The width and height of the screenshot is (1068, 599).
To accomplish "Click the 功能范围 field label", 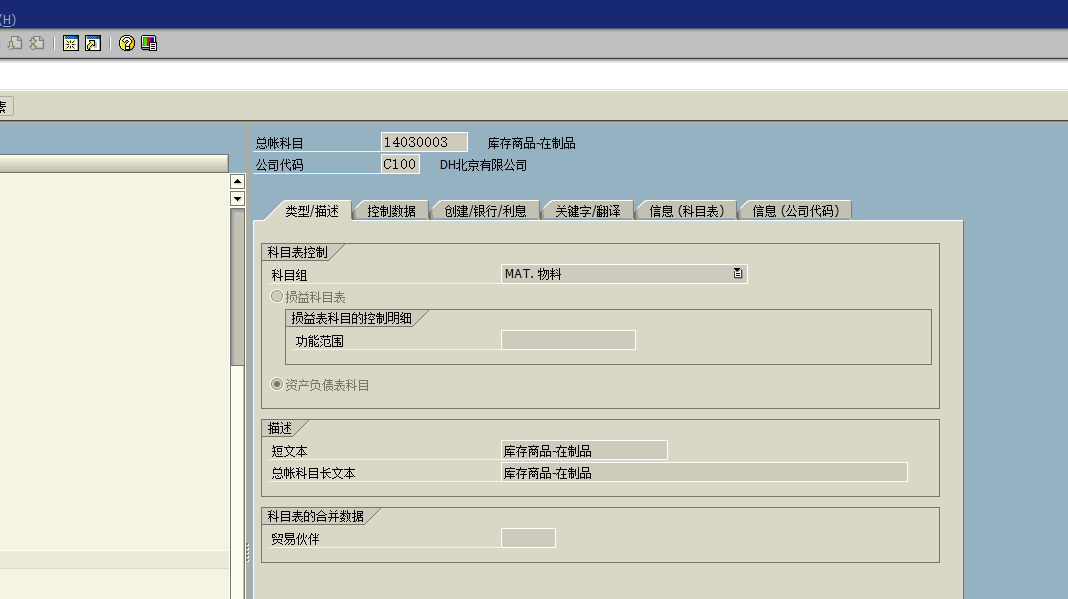I will 319,341.
